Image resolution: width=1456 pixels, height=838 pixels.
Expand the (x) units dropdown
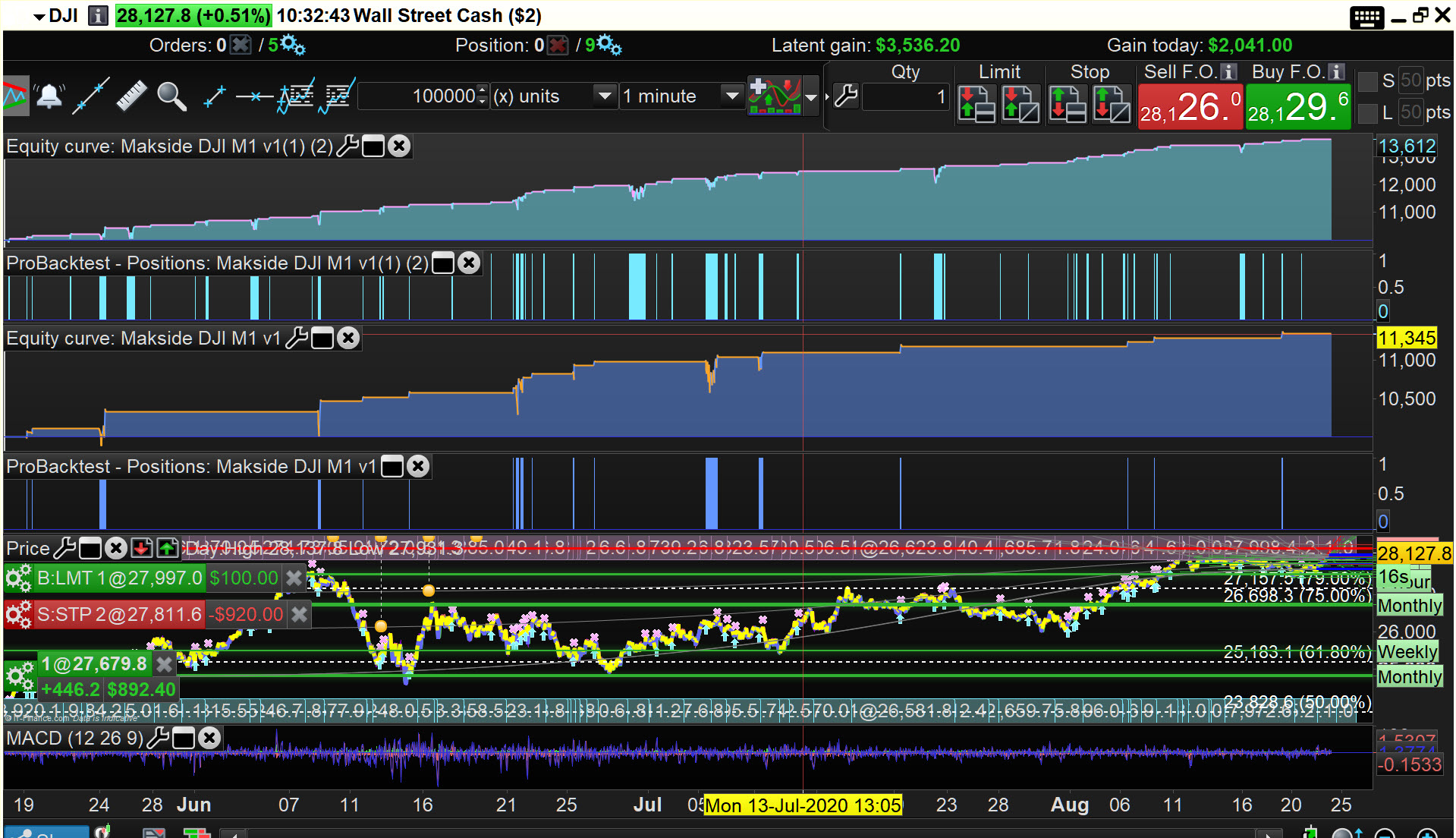click(604, 96)
